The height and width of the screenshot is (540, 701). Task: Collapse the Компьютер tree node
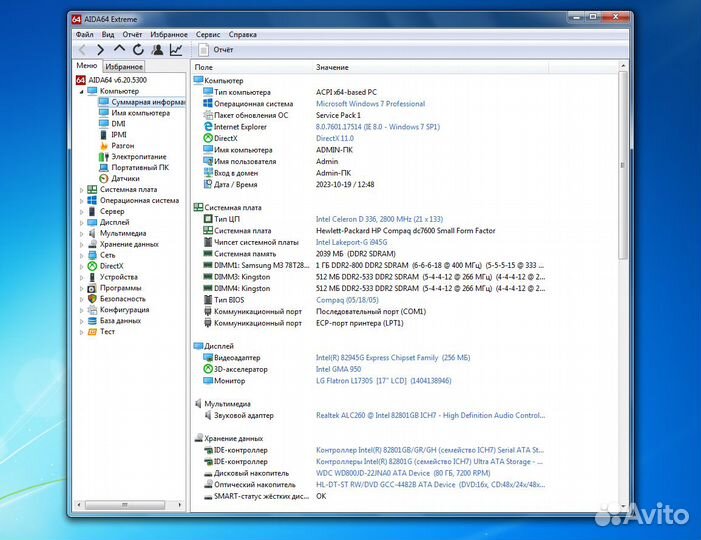click(x=81, y=92)
